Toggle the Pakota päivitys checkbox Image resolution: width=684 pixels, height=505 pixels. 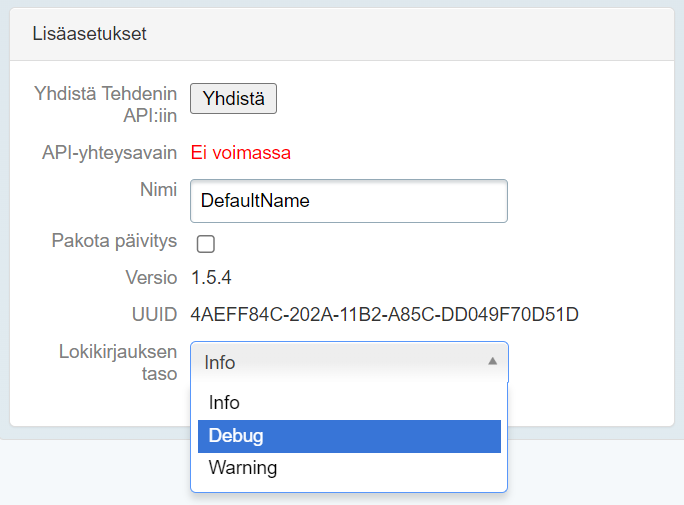(206, 243)
